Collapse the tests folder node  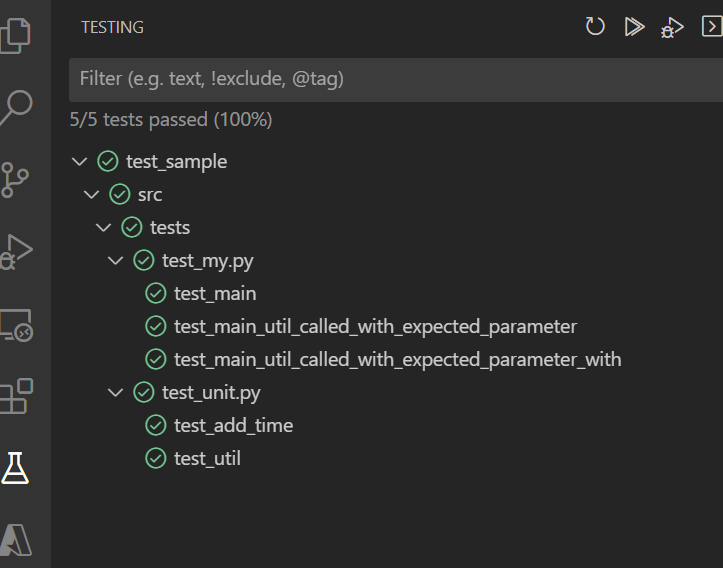click(104, 228)
